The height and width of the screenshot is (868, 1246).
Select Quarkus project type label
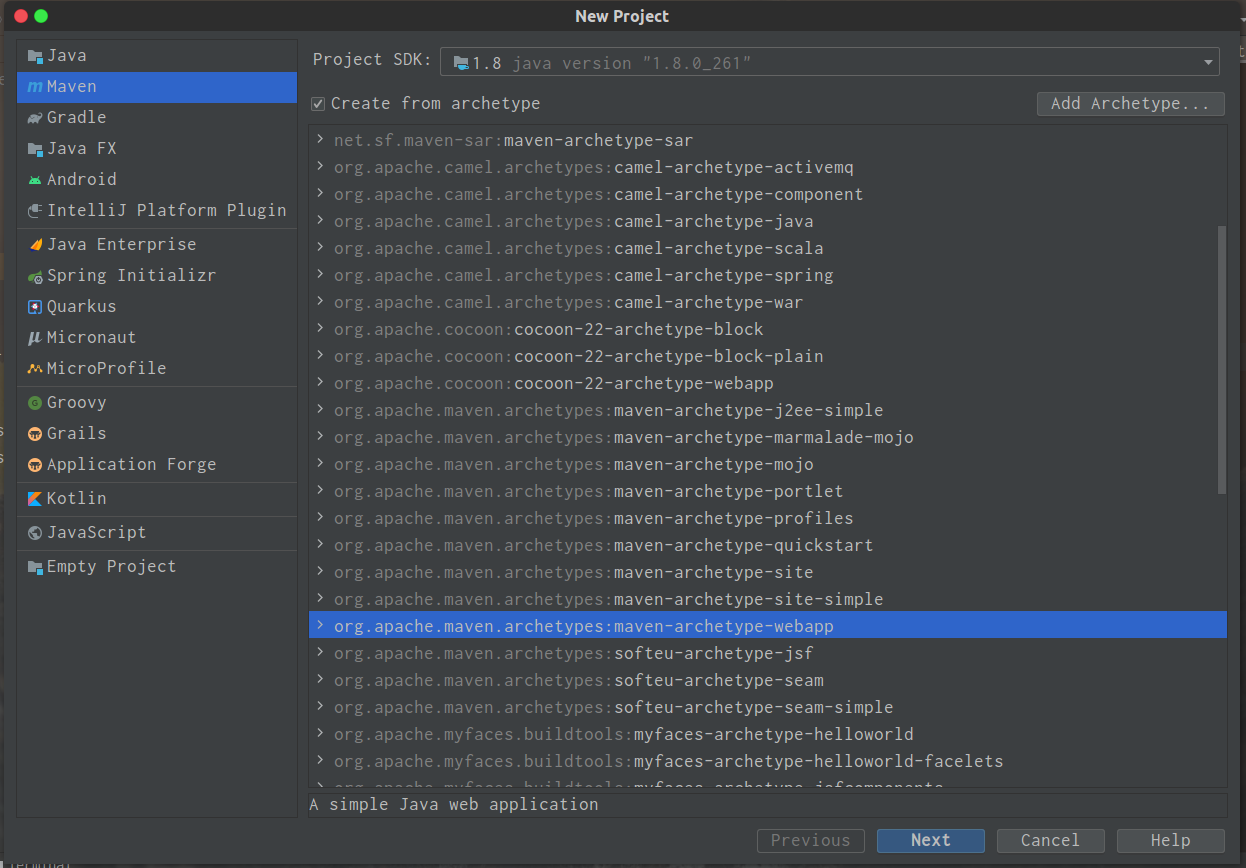pyautogui.click(x=81, y=307)
